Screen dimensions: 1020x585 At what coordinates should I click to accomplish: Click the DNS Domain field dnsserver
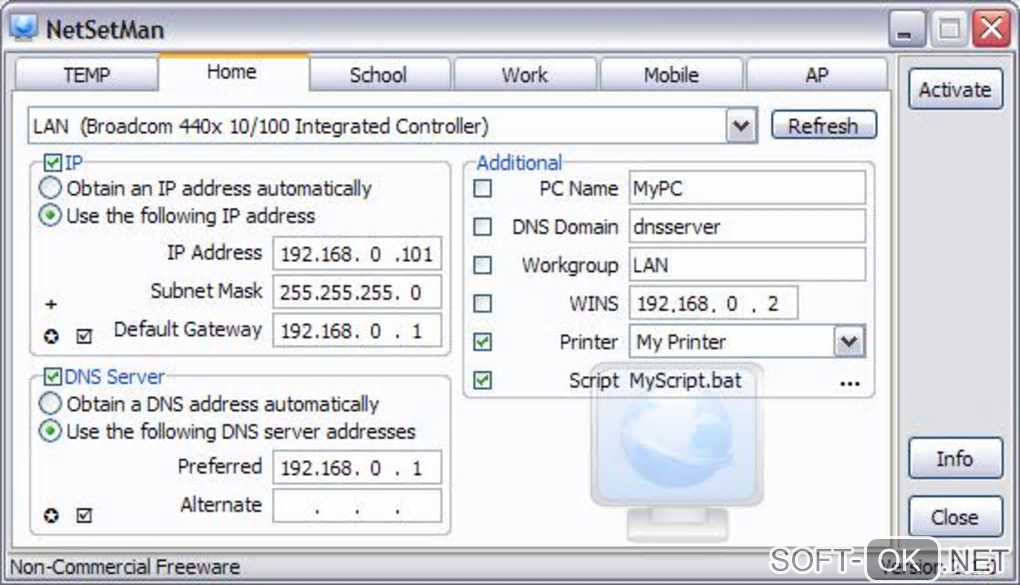747,226
